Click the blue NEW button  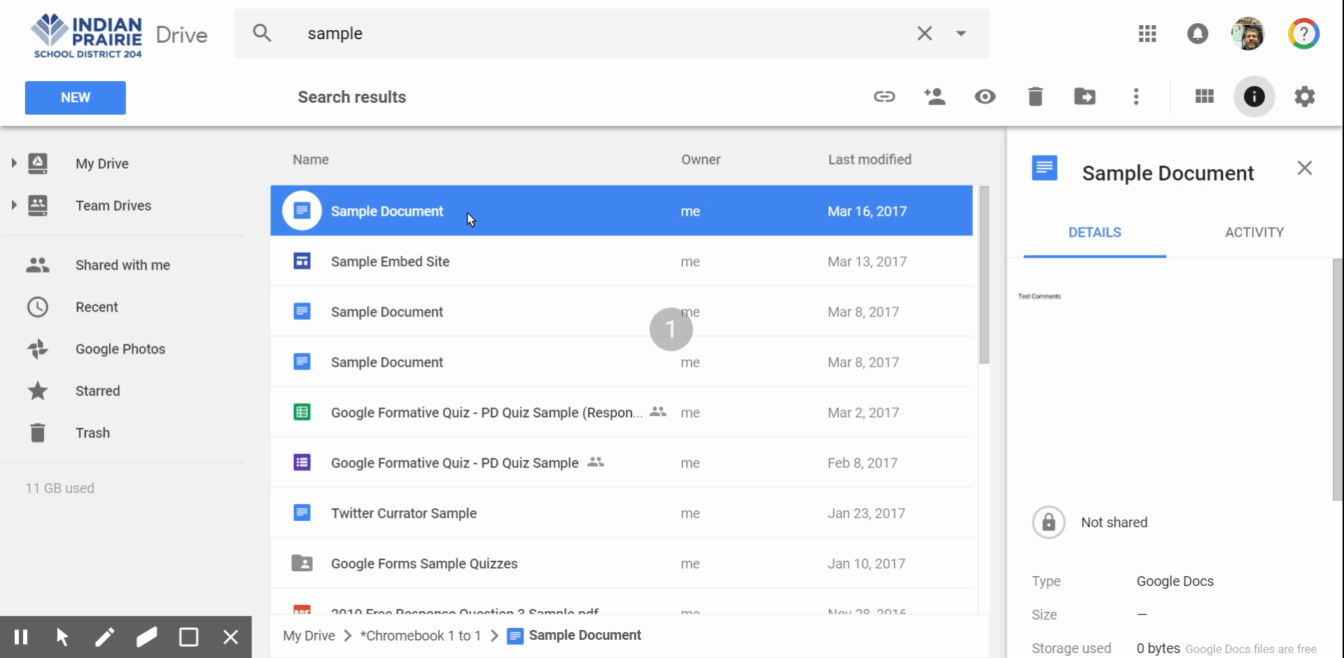(x=75, y=97)
